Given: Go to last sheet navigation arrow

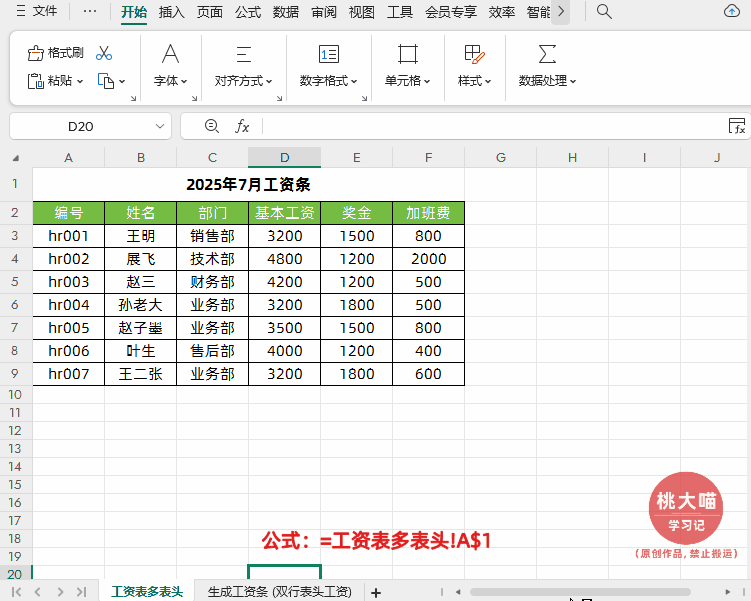Looking at the screenshot, I should pos(81,592).
